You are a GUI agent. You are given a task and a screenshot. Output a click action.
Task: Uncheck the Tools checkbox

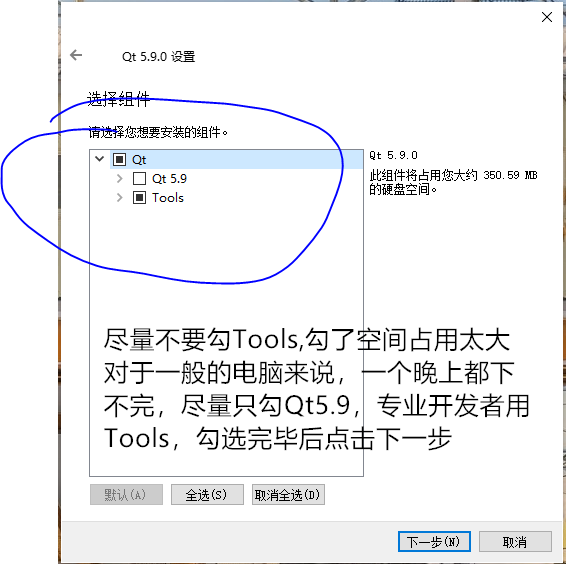[139, 198]
